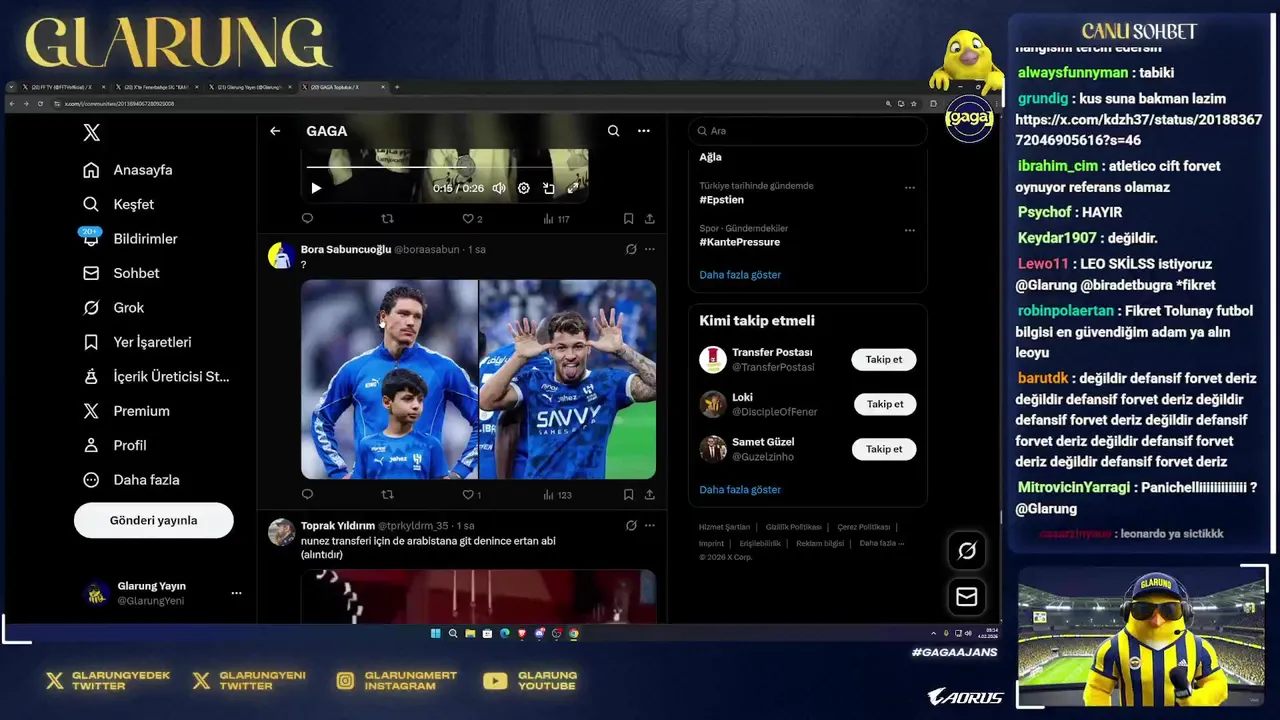Repost the top video post
The width and height of the screenshot is (1280, 720).
tap(388, 219)
